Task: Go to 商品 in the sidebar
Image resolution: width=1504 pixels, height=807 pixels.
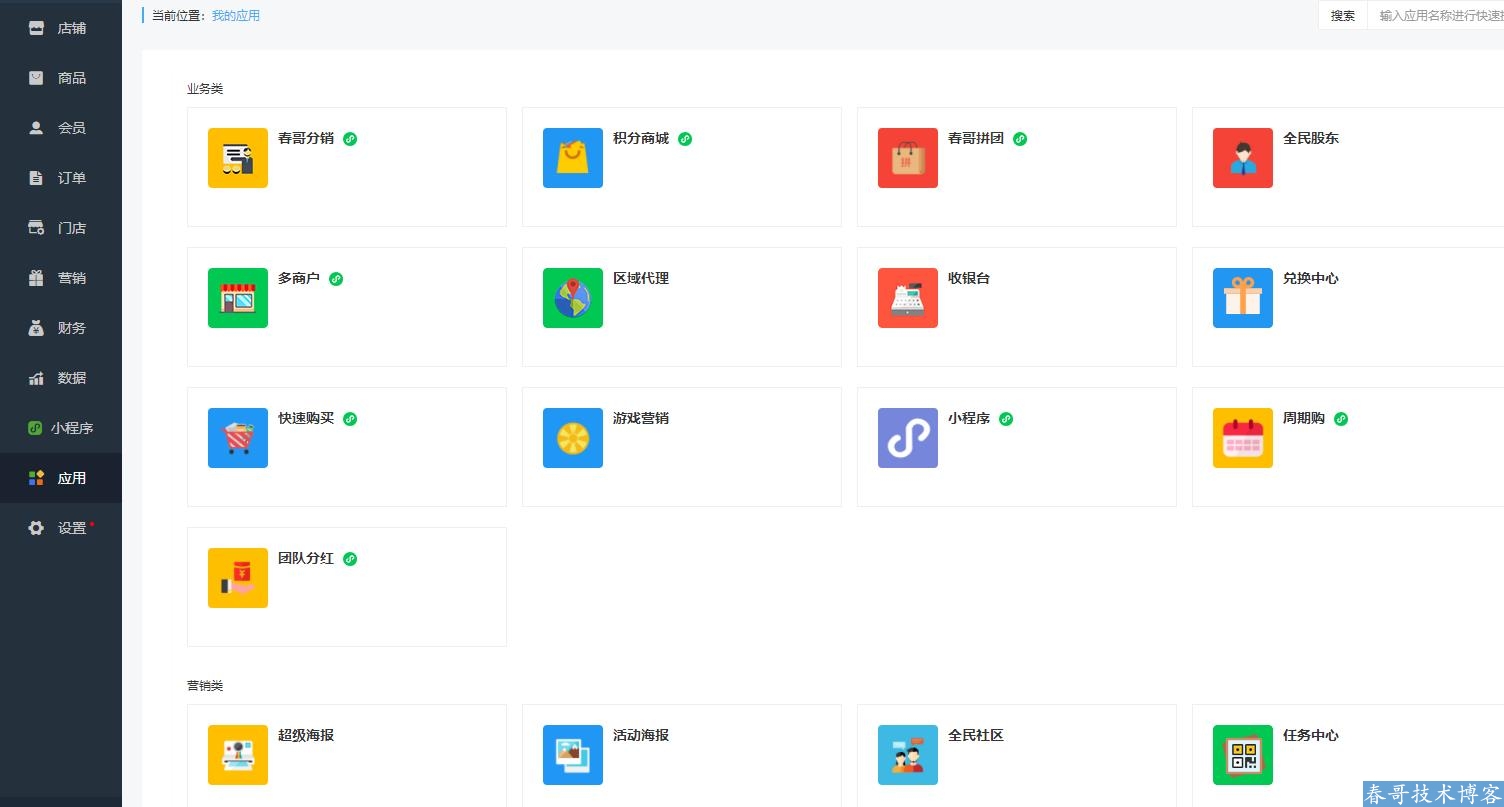Action: coord(61,78)
